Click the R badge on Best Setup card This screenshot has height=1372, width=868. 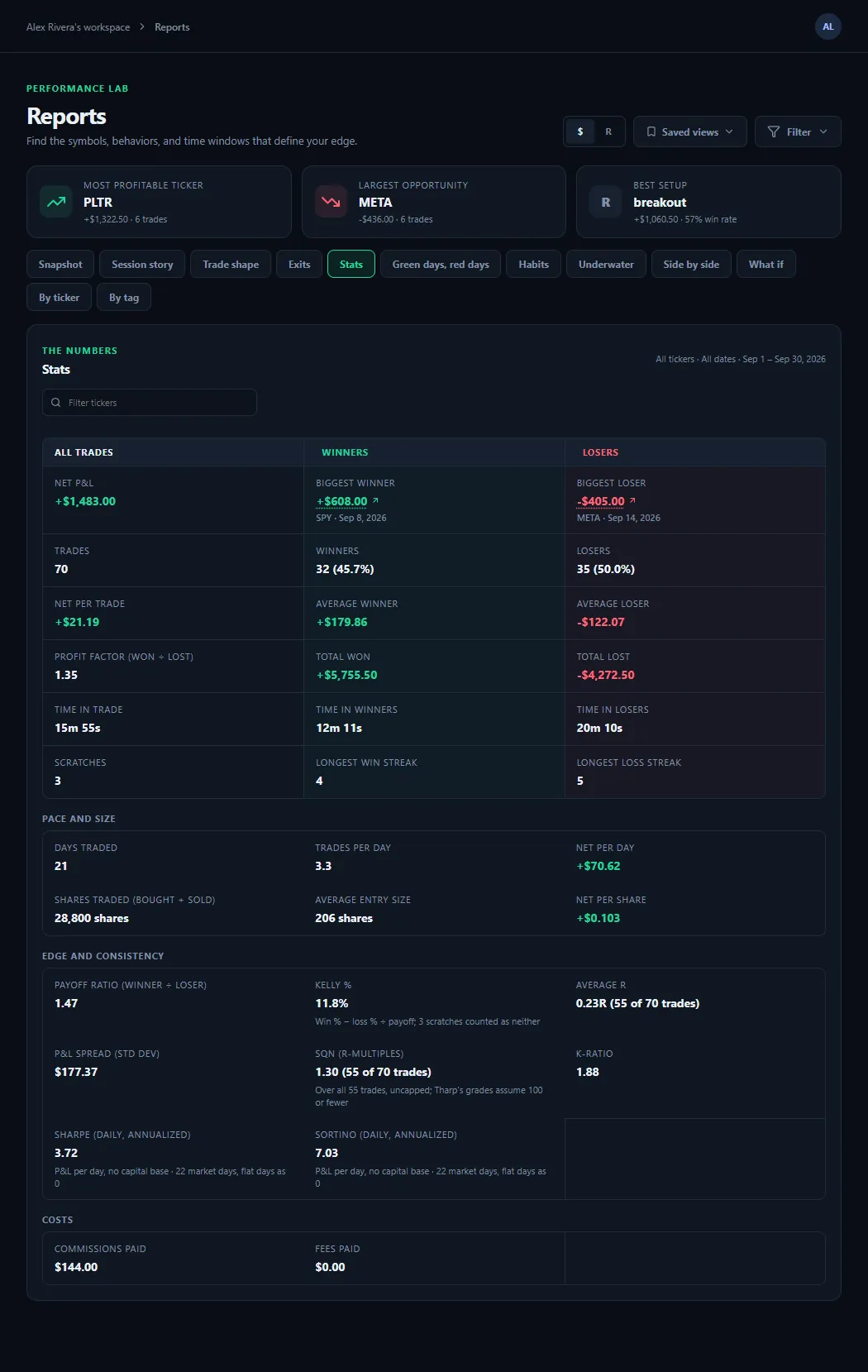[606, 202]
